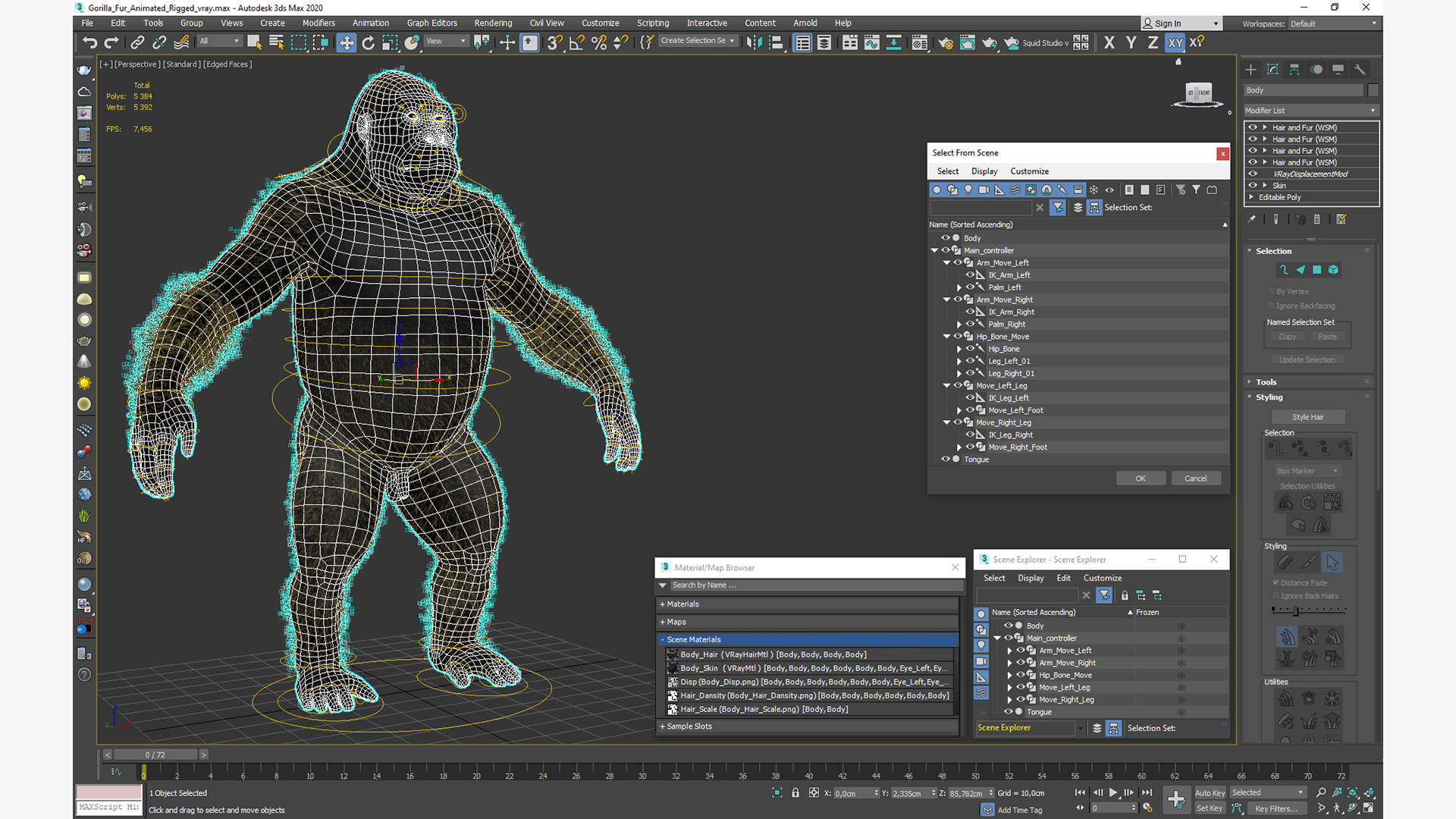This screenshot has height=819, width=1456.
Task: Click Cancel in Select From Scene dialog
Action: click(x=1196, y=479)
